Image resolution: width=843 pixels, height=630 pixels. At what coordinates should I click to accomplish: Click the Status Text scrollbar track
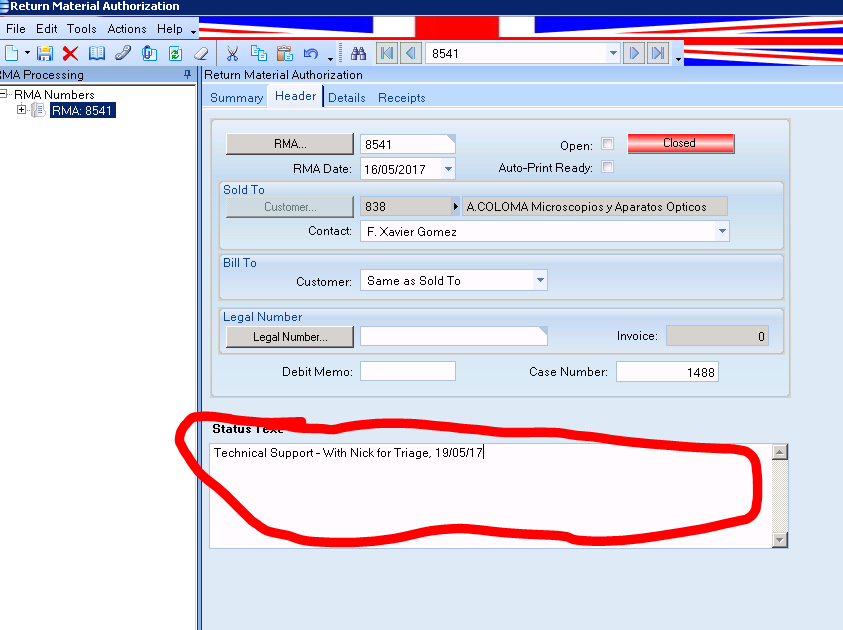coord(780,496)
